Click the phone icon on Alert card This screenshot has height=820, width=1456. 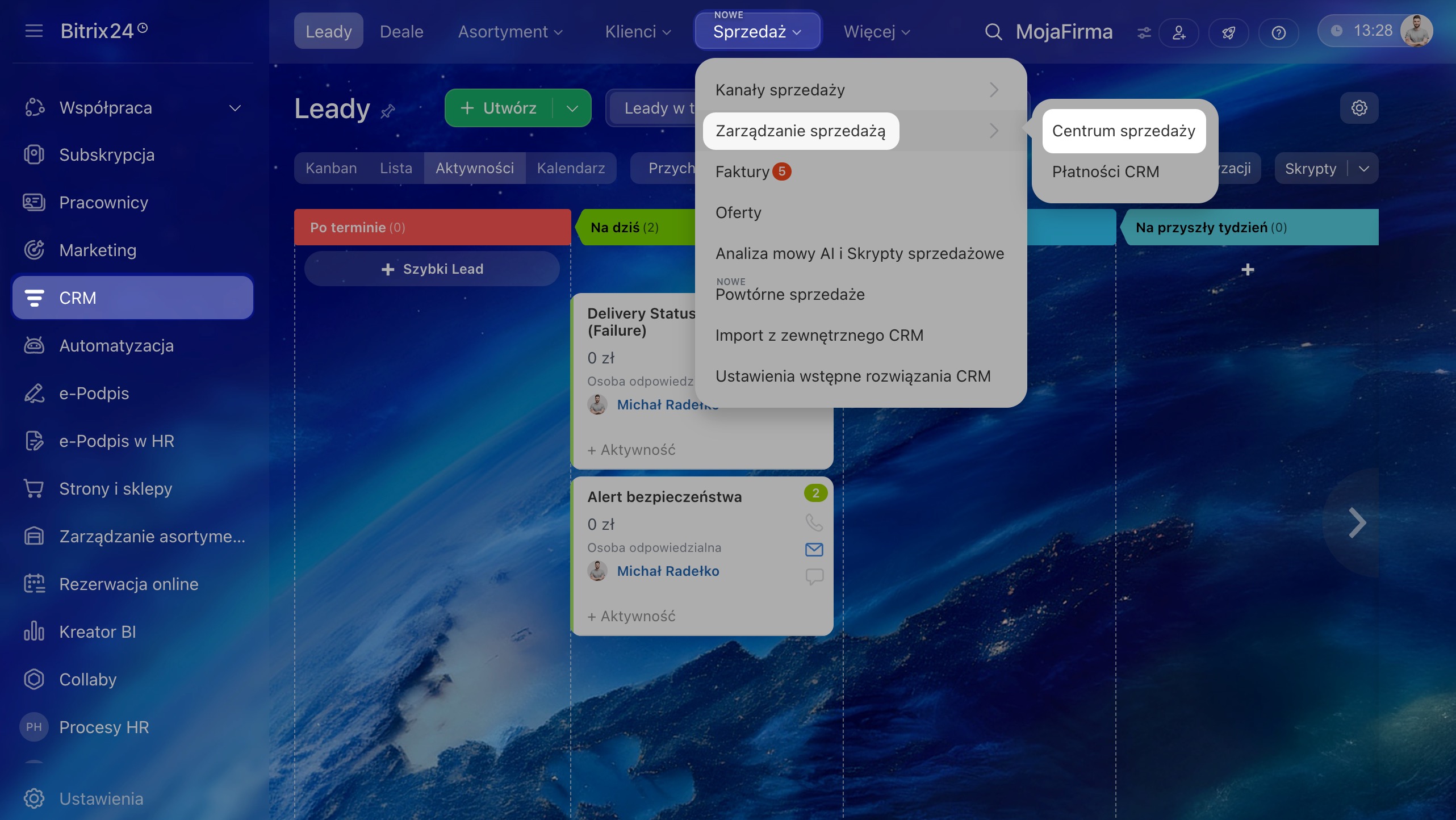(x=814, y=522)
